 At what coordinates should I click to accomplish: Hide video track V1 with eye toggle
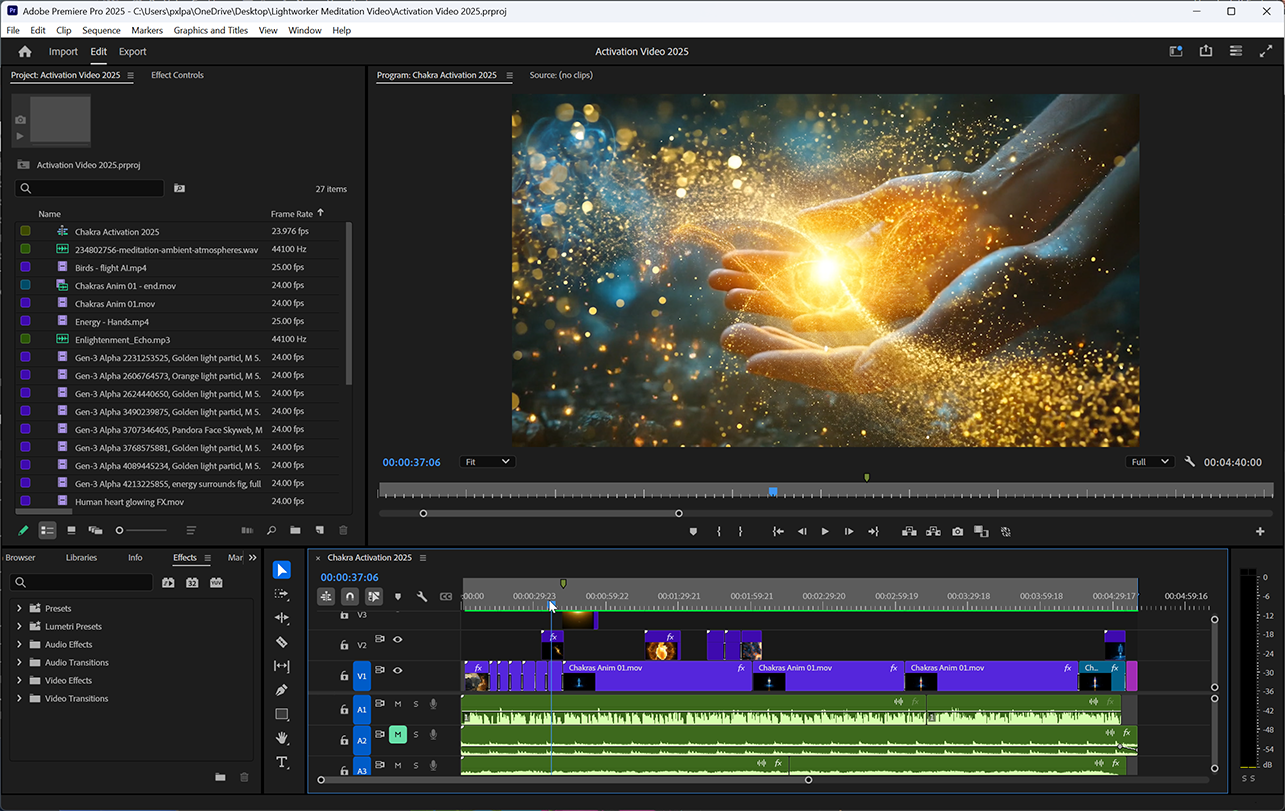point(397,671)
